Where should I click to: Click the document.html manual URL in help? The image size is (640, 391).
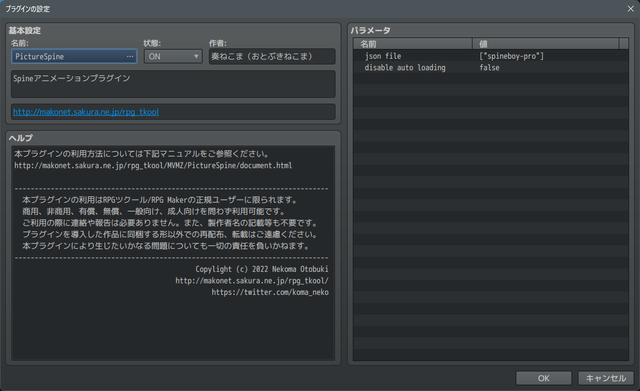click(153, 165)
